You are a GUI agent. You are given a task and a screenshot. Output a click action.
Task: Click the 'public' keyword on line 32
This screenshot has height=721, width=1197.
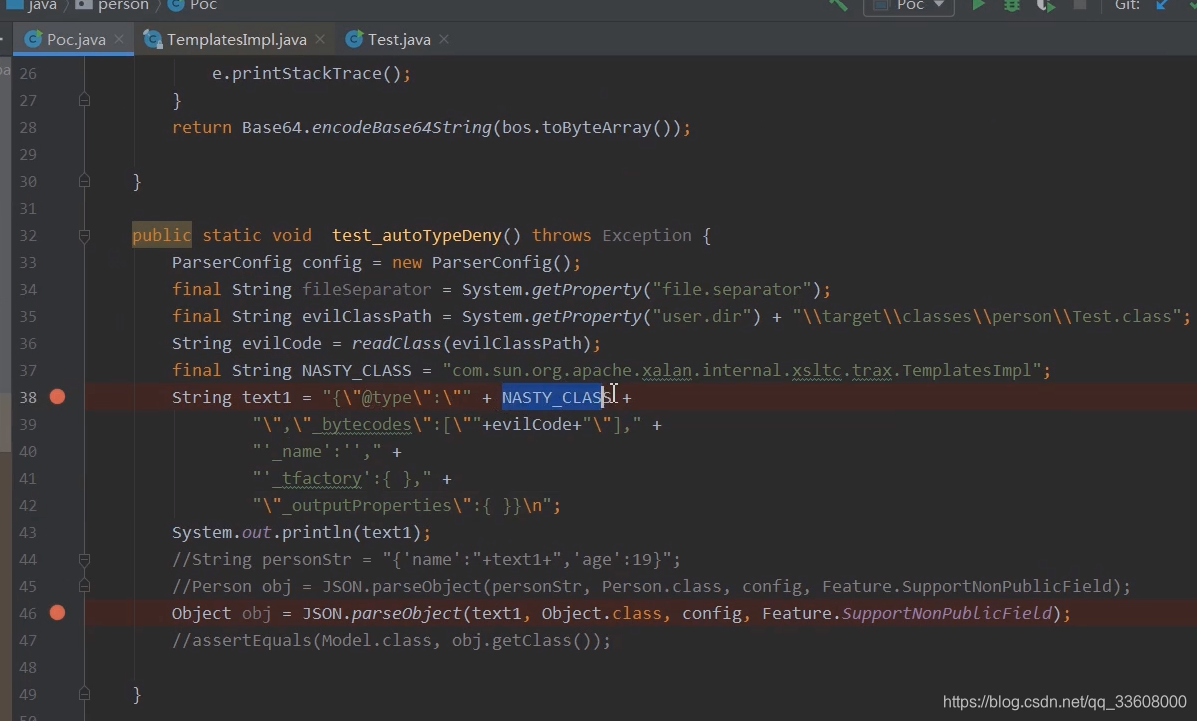click(161, 235)
